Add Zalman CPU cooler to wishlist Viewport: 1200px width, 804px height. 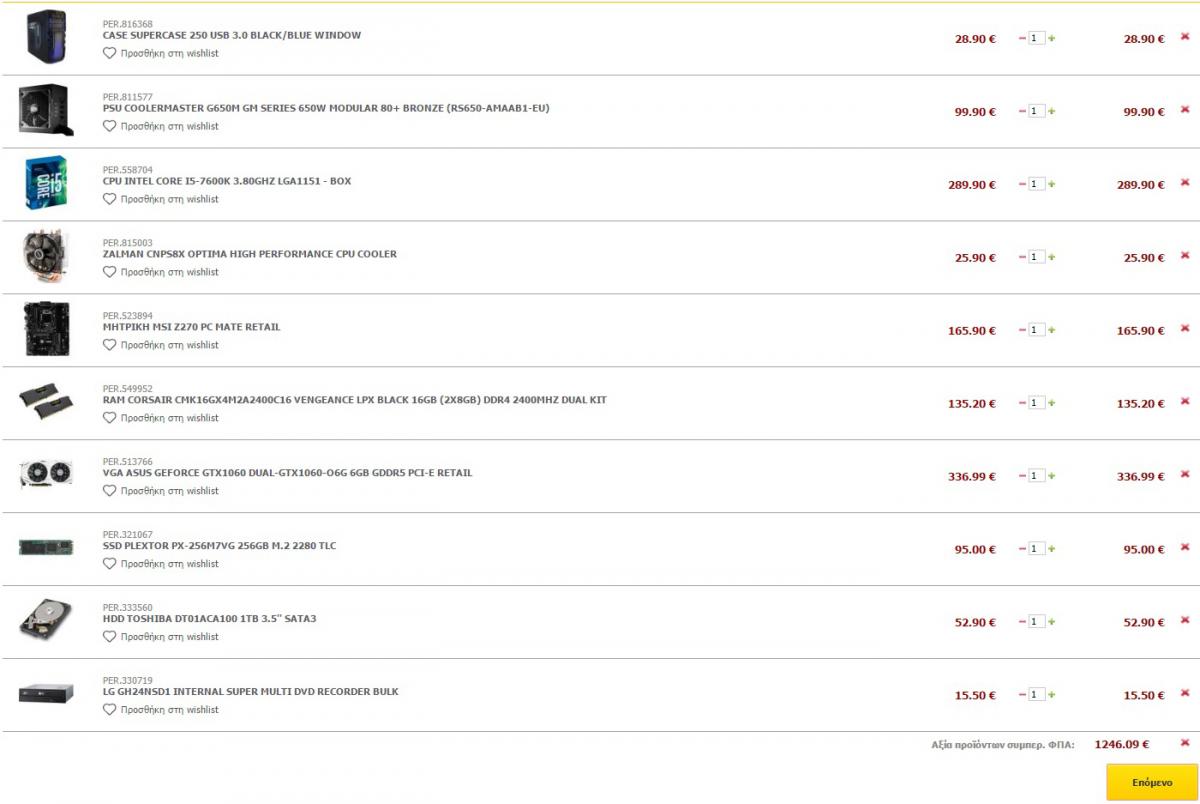(161, 272)
